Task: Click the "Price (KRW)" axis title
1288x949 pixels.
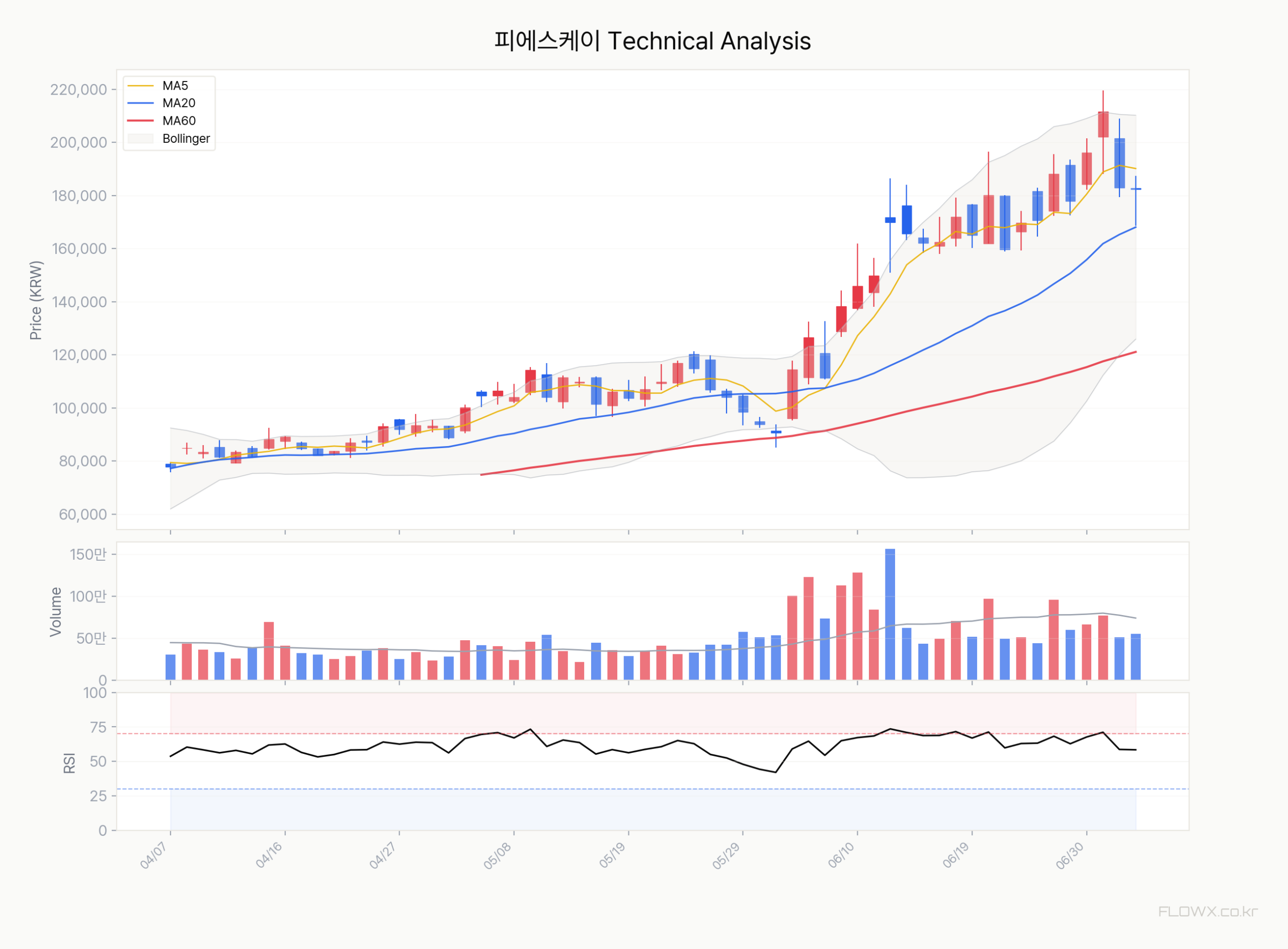Action: coord(36,300)
